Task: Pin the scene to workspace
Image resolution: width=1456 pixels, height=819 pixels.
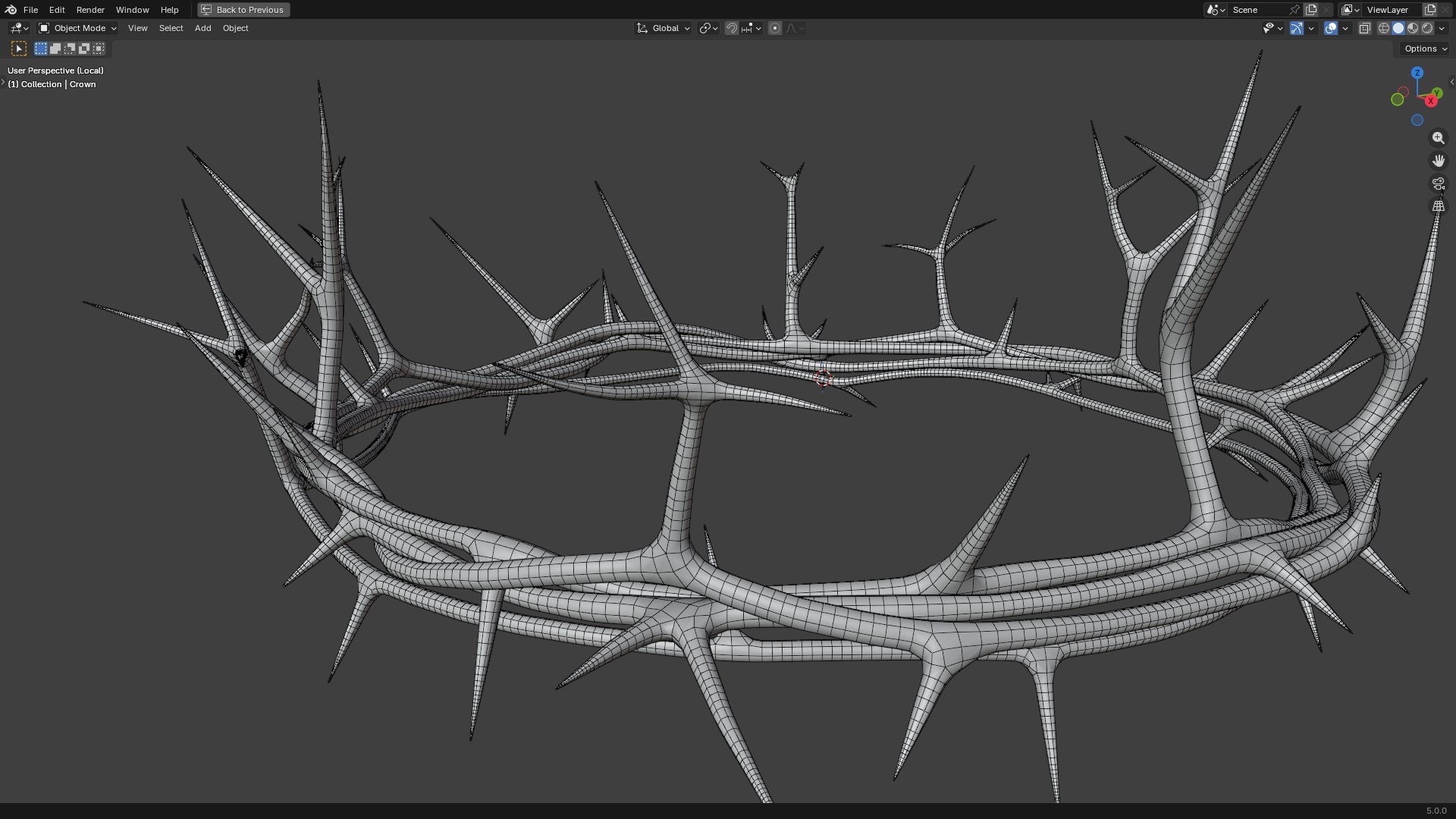Action: click(x=1294, y=10)
